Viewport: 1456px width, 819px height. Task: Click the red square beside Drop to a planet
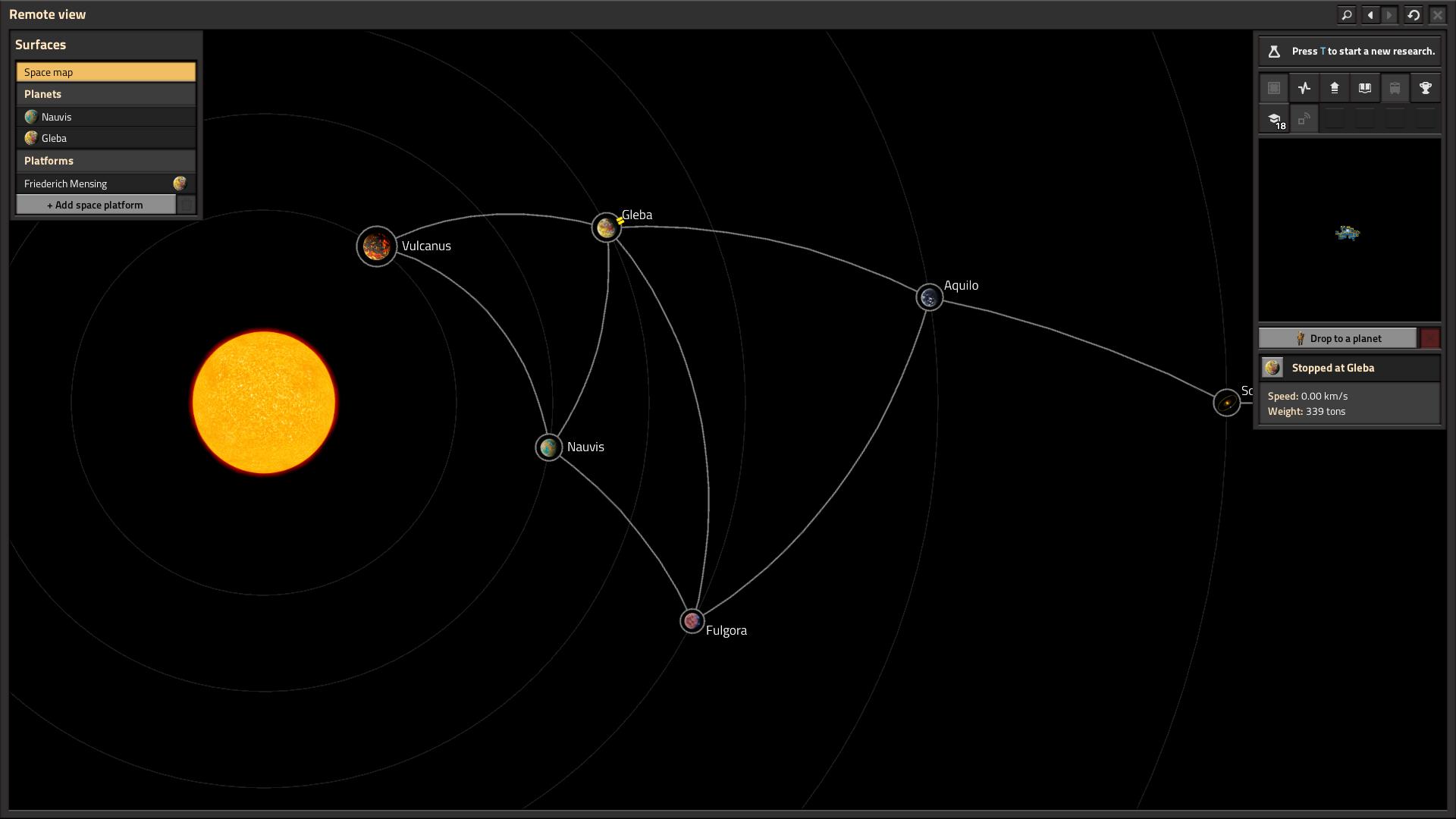pos(1430,338)
